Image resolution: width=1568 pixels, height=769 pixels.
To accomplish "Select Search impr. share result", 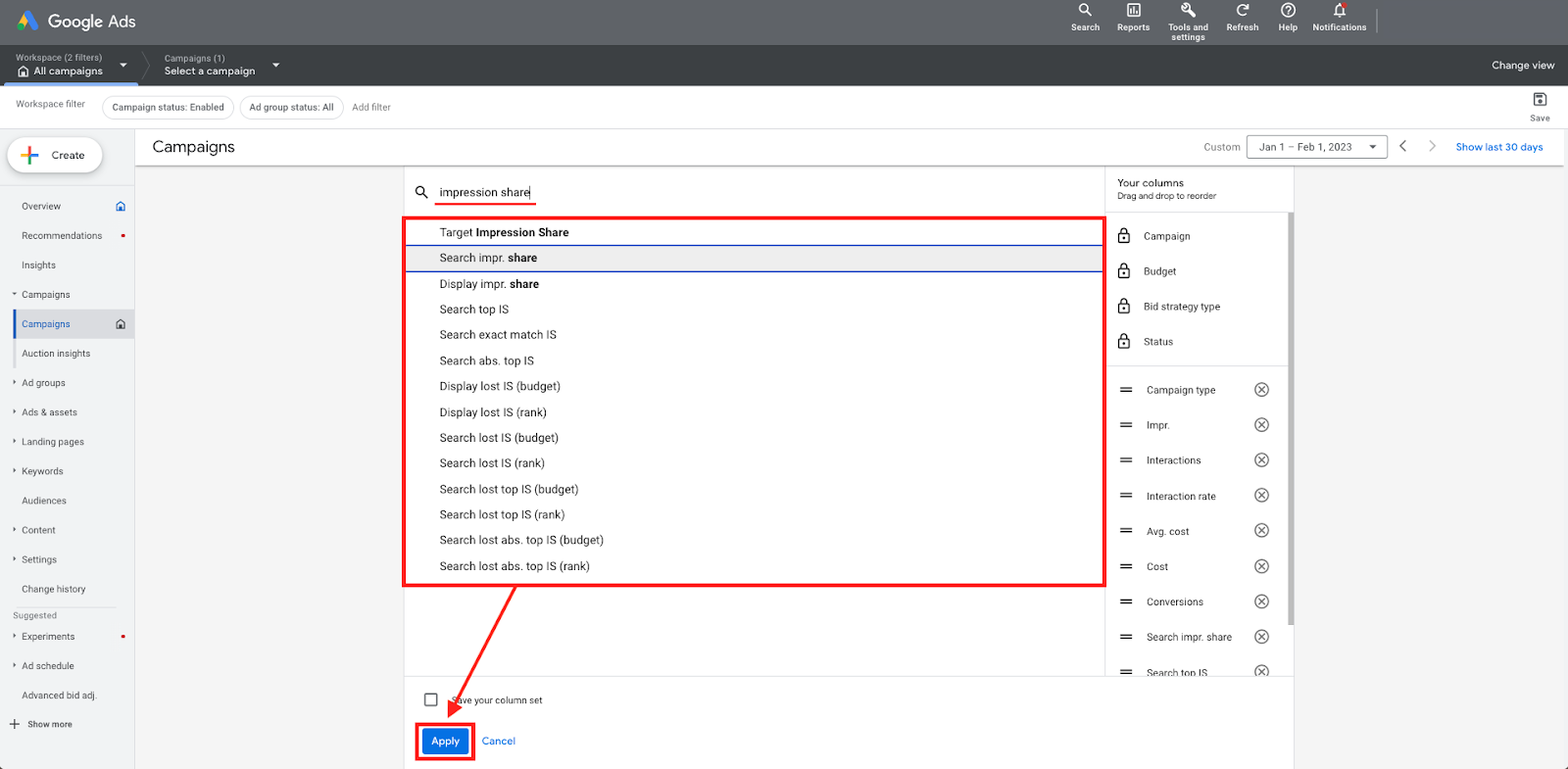I will [x=755, y=258].
